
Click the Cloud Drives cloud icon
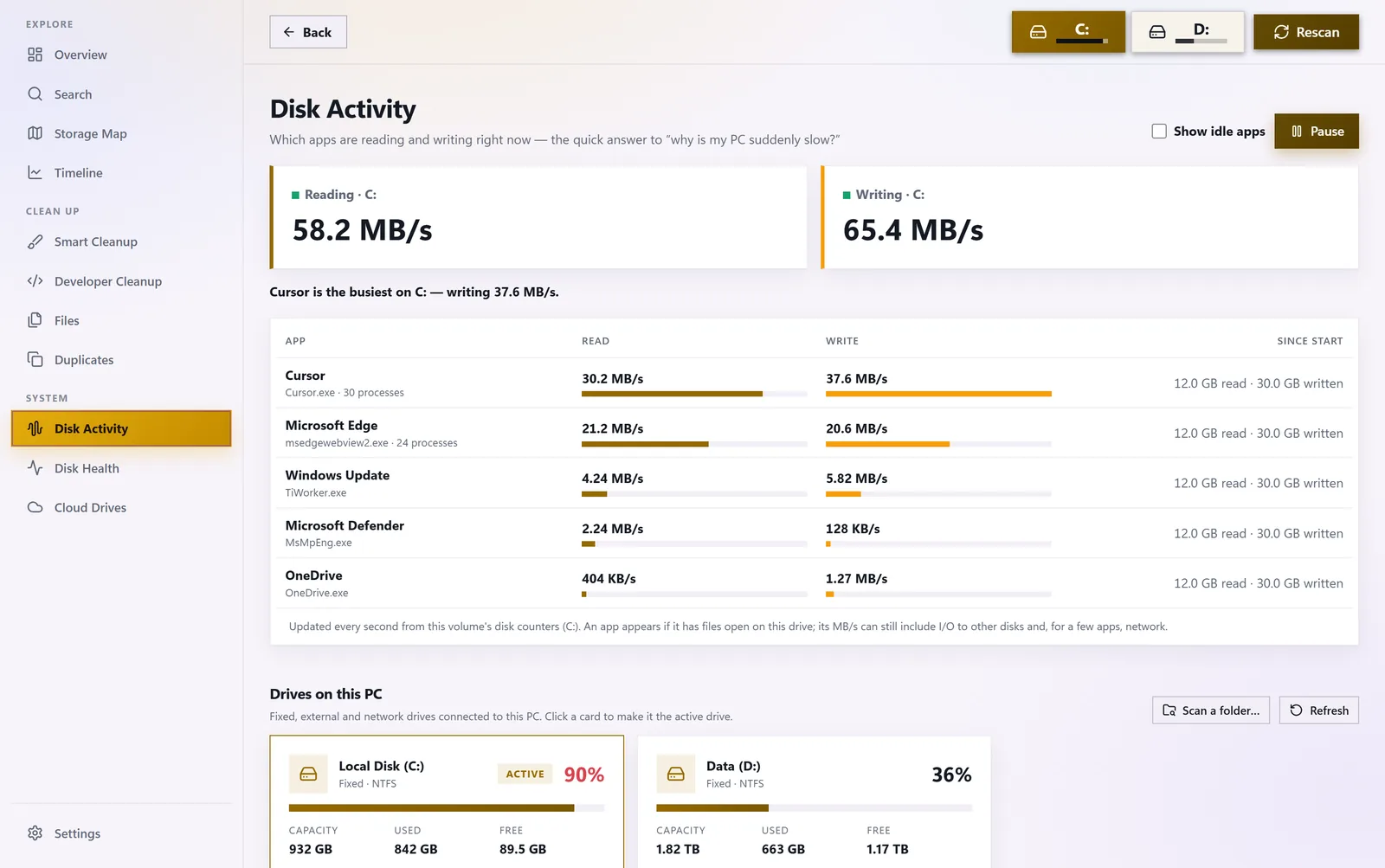[35, 507]
